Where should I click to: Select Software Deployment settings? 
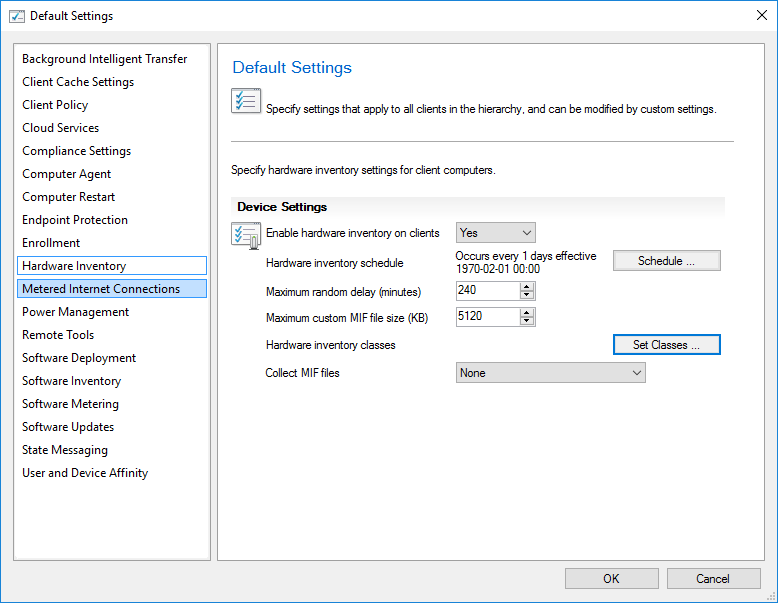112,358
